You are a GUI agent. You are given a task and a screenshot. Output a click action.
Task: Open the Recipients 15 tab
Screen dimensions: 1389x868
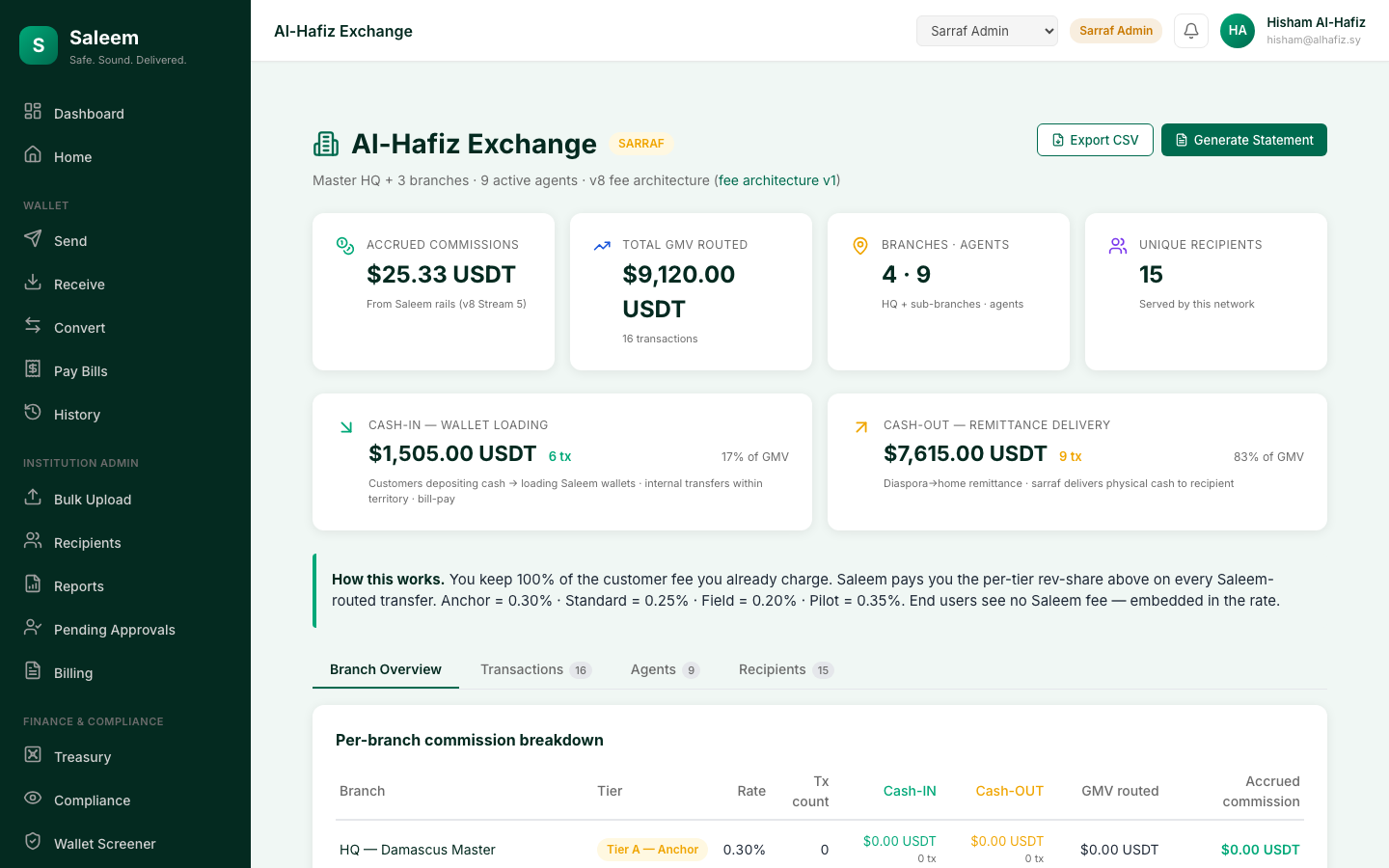click(786, 669)
